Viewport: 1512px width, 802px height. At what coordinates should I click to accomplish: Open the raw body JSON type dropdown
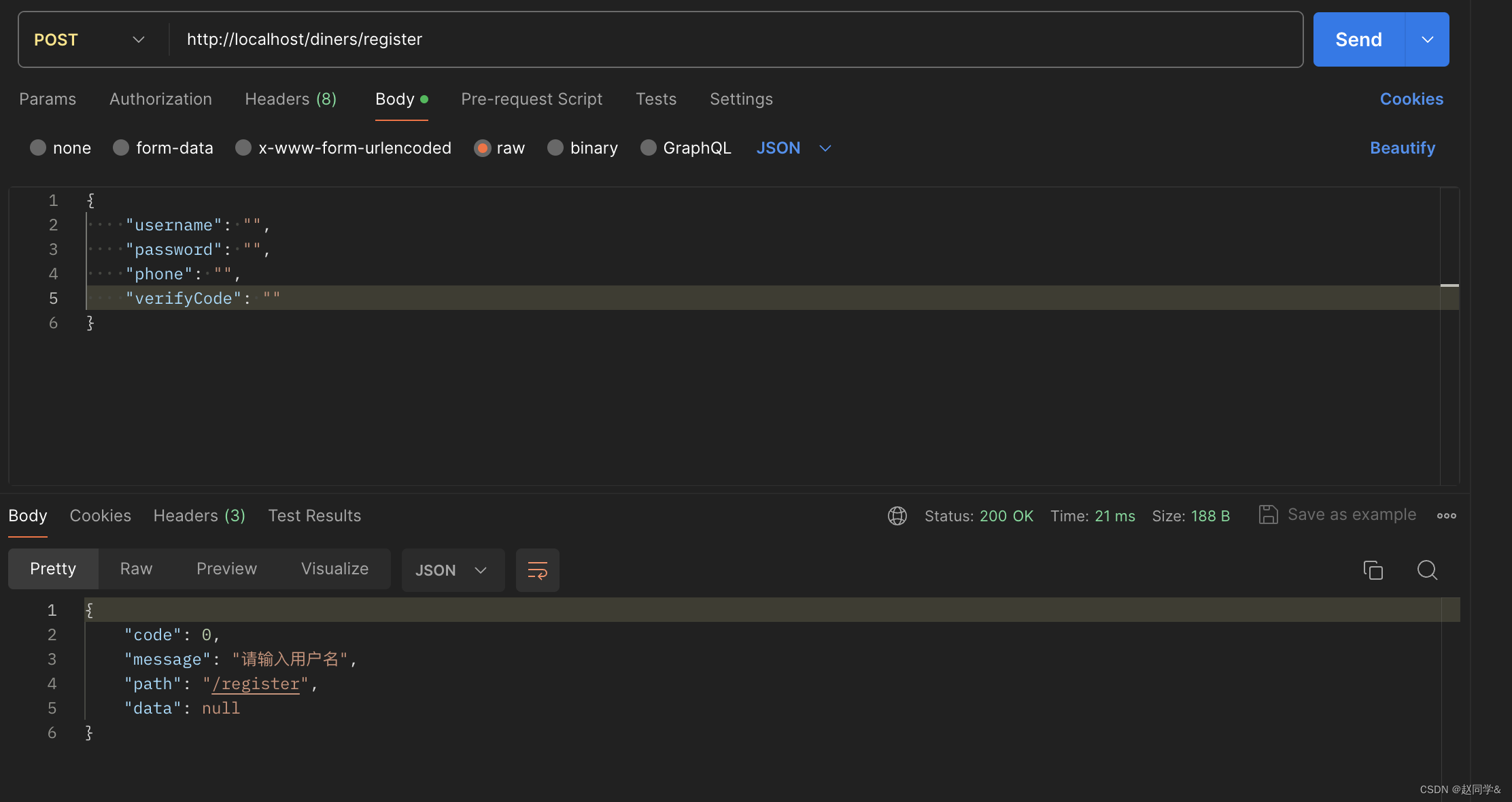click(x=793, y=147)
